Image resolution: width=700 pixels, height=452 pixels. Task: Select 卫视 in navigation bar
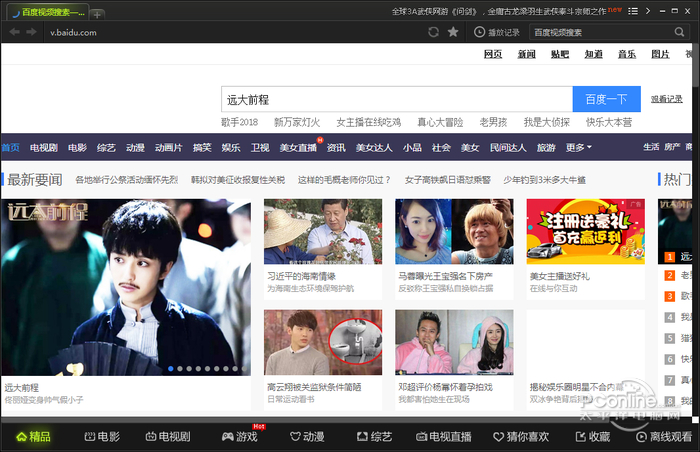tap(260, 147)
